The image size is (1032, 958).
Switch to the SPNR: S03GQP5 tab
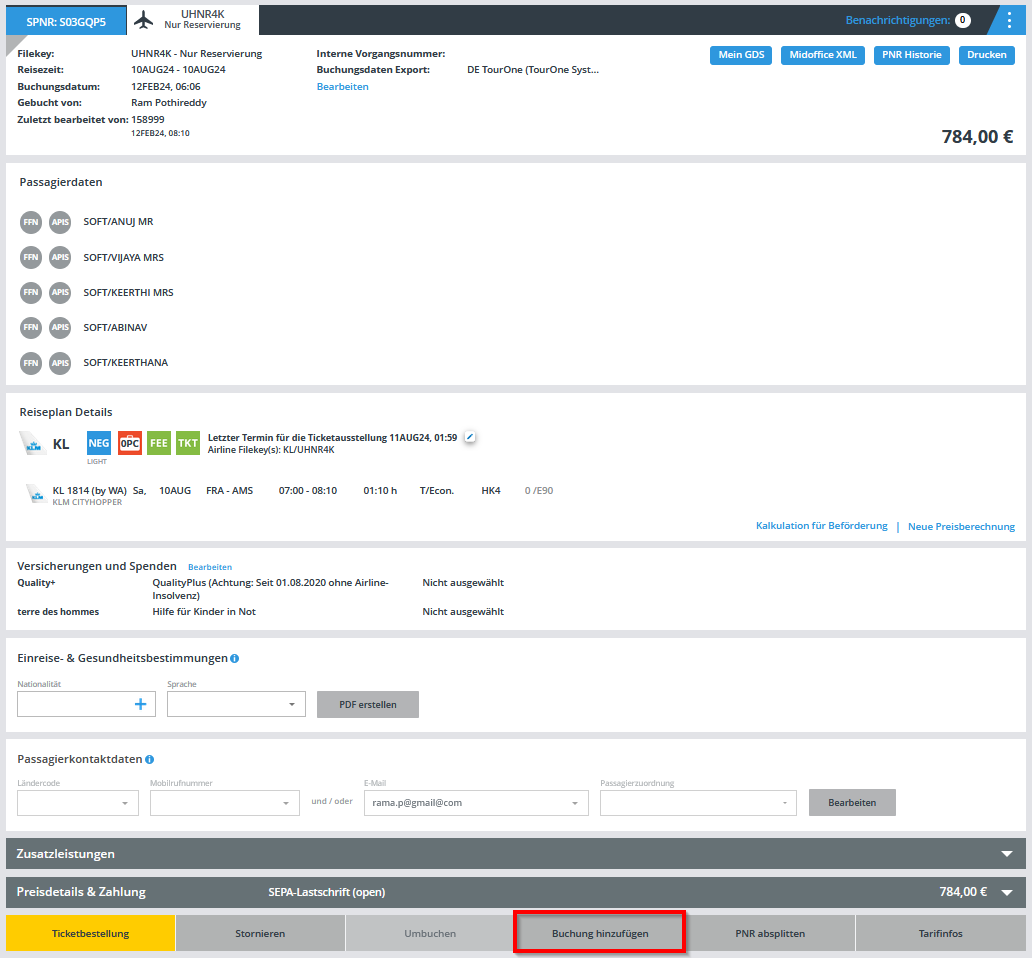pyautogui.click(x=66, y=20)
